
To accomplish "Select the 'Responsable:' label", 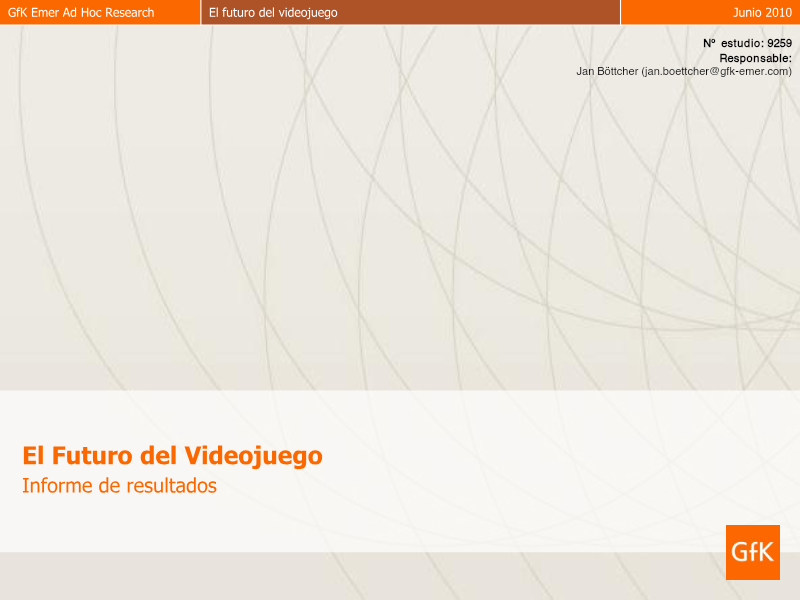I will tap(755, 58).
